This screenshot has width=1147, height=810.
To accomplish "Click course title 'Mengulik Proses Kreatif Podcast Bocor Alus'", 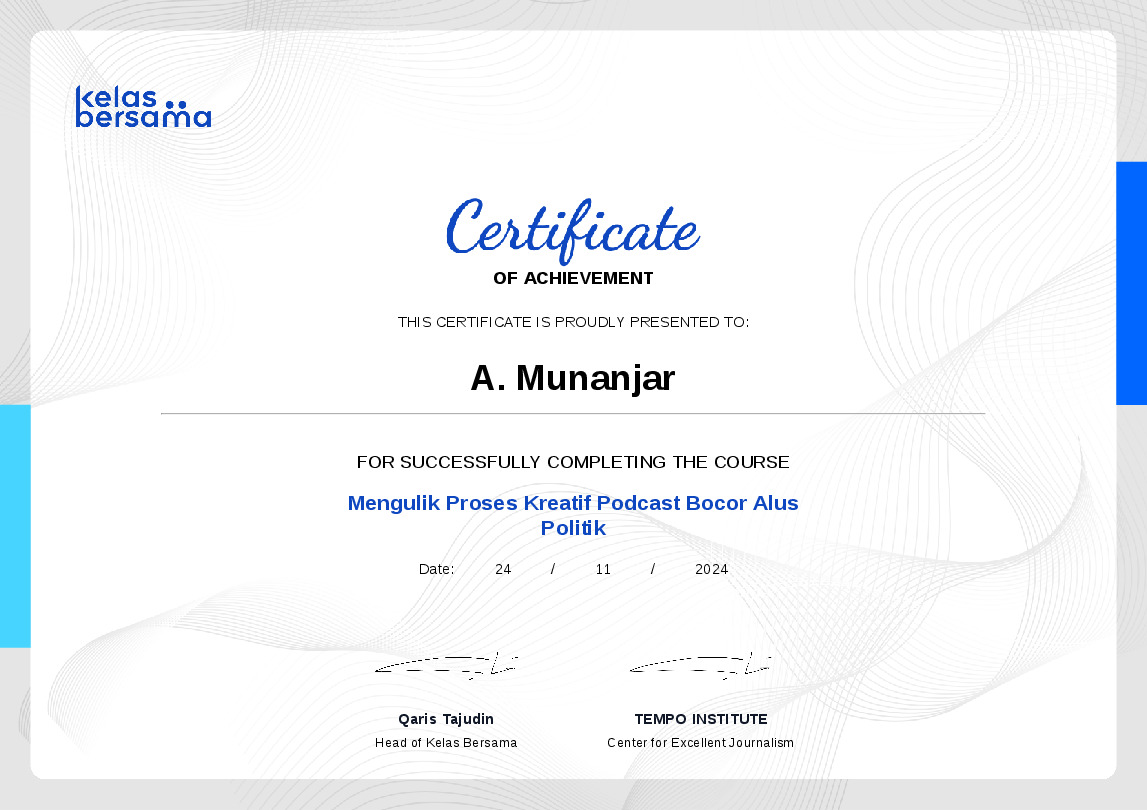I will pos(573,503).
